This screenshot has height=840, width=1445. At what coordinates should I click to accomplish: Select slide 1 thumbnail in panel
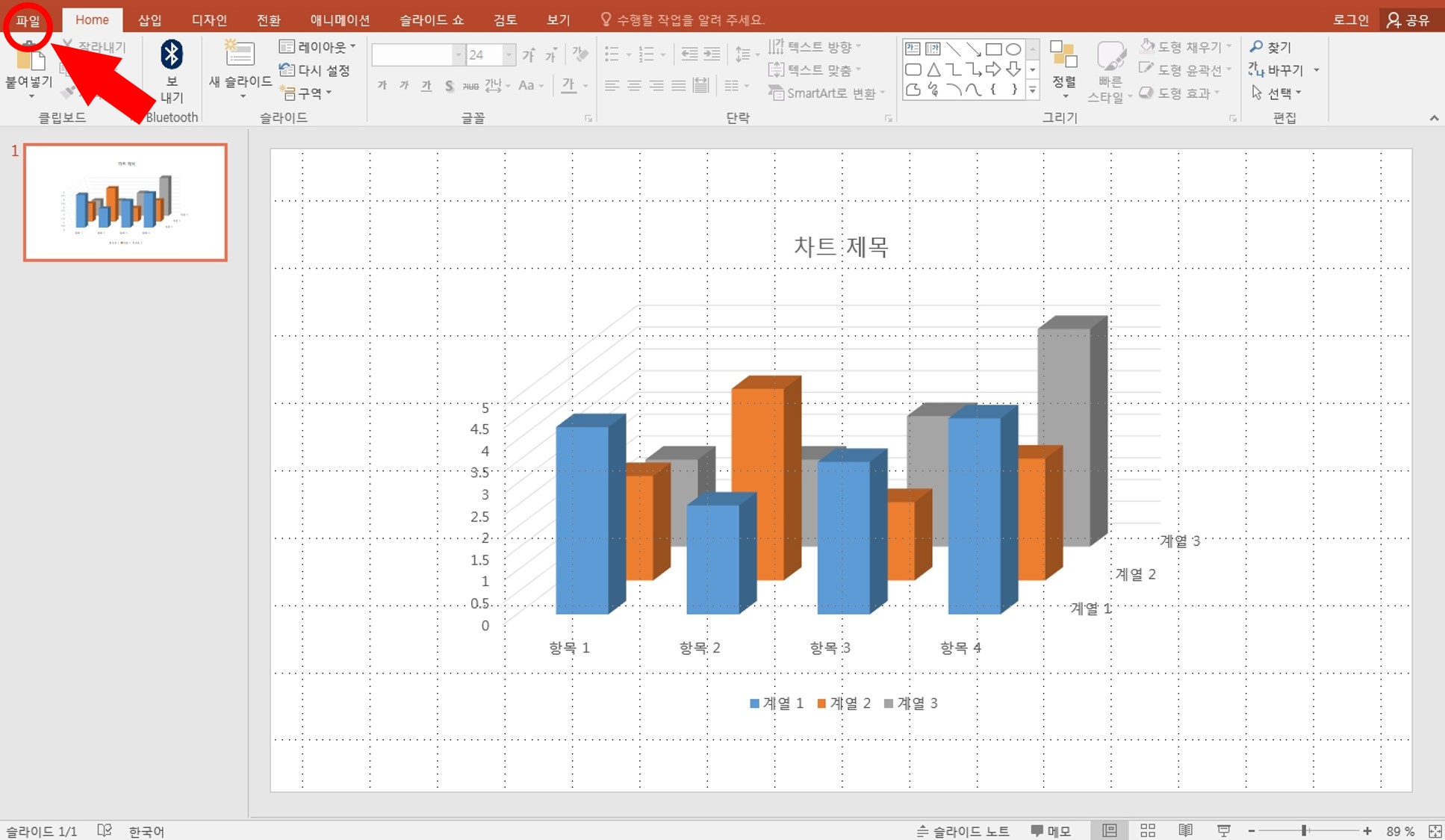coord(125,202)
